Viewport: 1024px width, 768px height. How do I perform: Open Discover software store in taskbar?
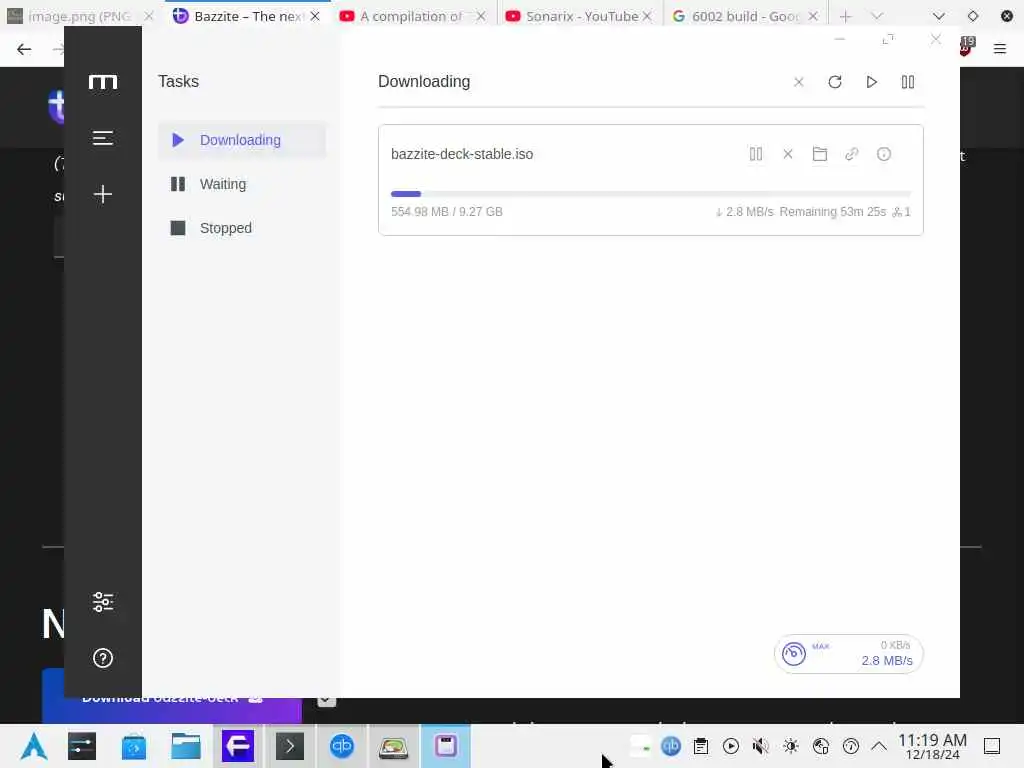click(134, 746)
